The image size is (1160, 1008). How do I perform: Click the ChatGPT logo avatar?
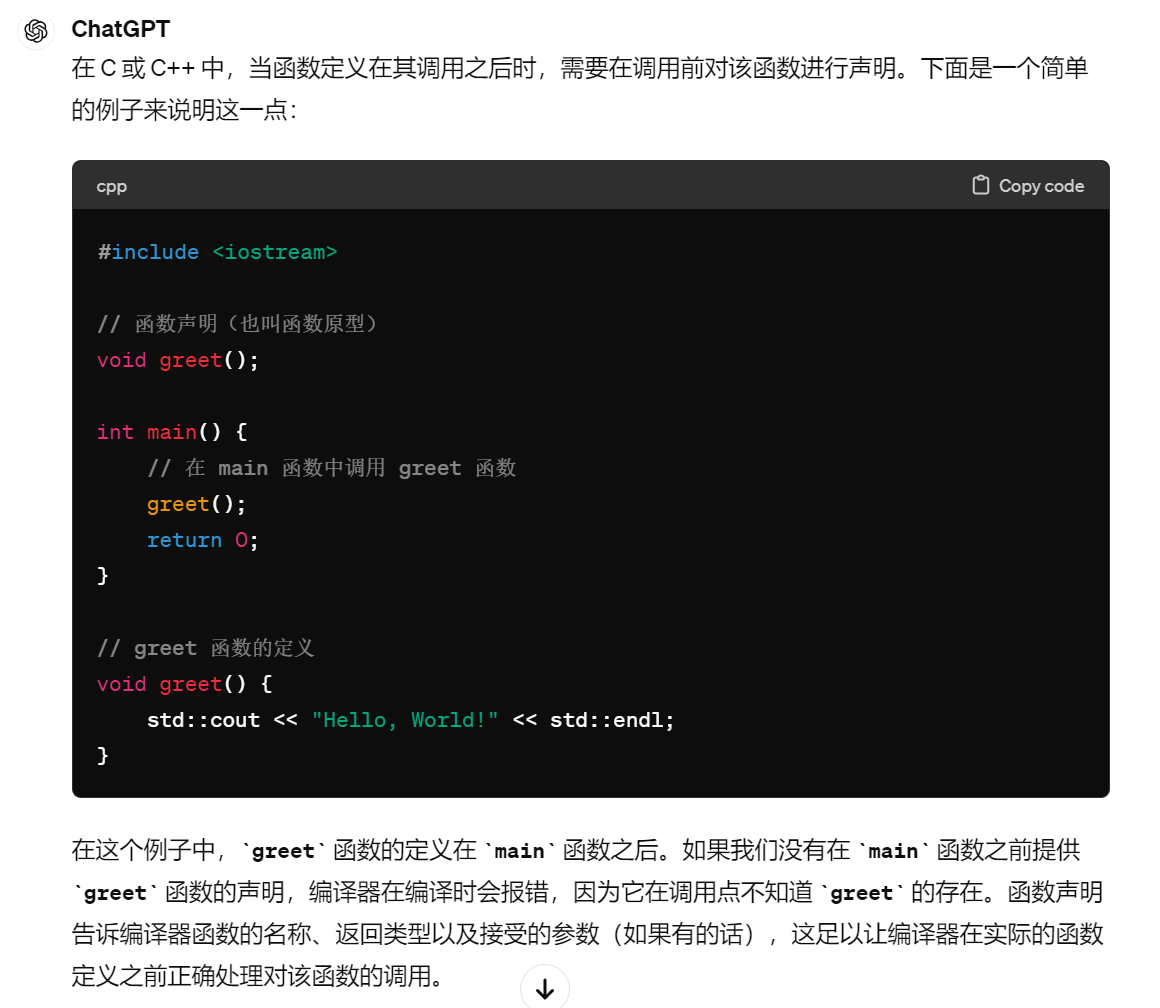click(36, 31)
